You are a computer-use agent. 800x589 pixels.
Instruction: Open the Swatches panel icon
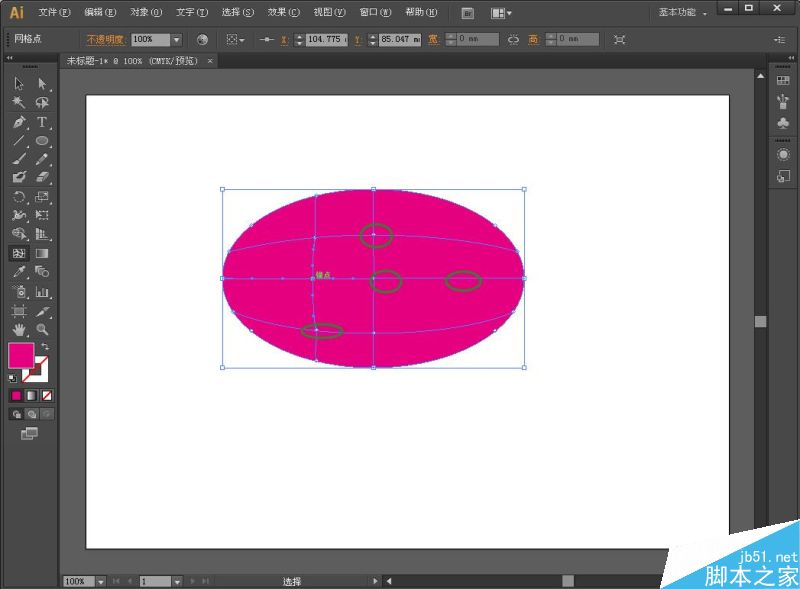[783, 81]
